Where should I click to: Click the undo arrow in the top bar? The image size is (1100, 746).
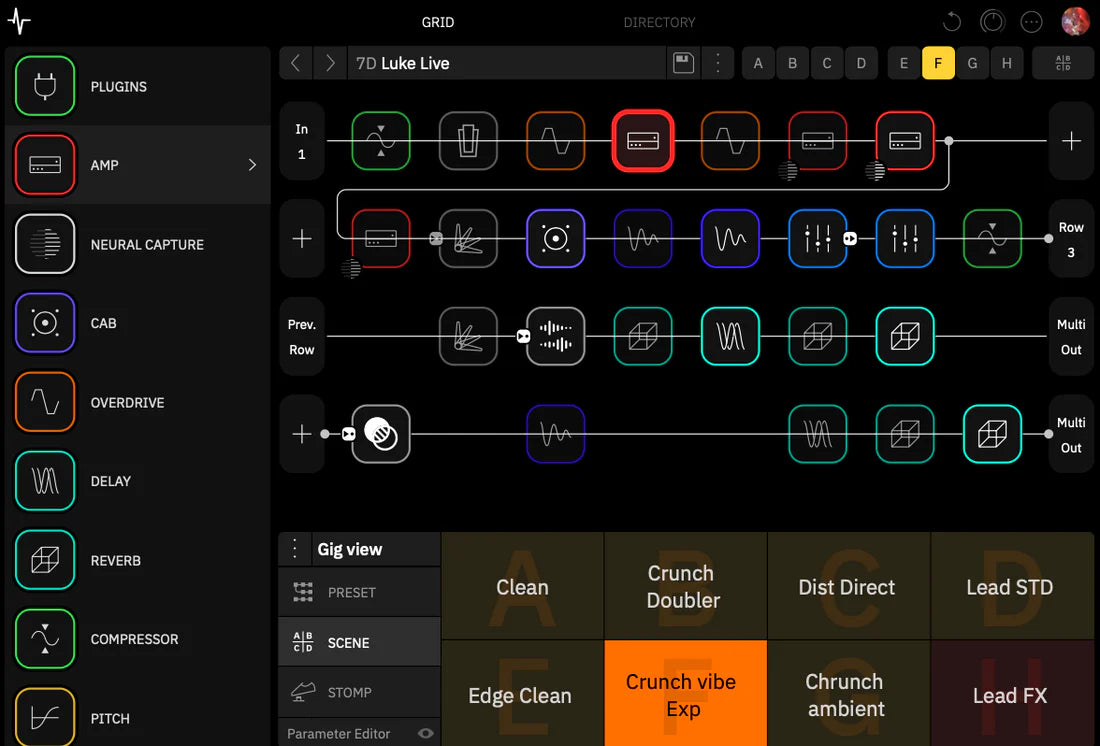pos(950,21)
